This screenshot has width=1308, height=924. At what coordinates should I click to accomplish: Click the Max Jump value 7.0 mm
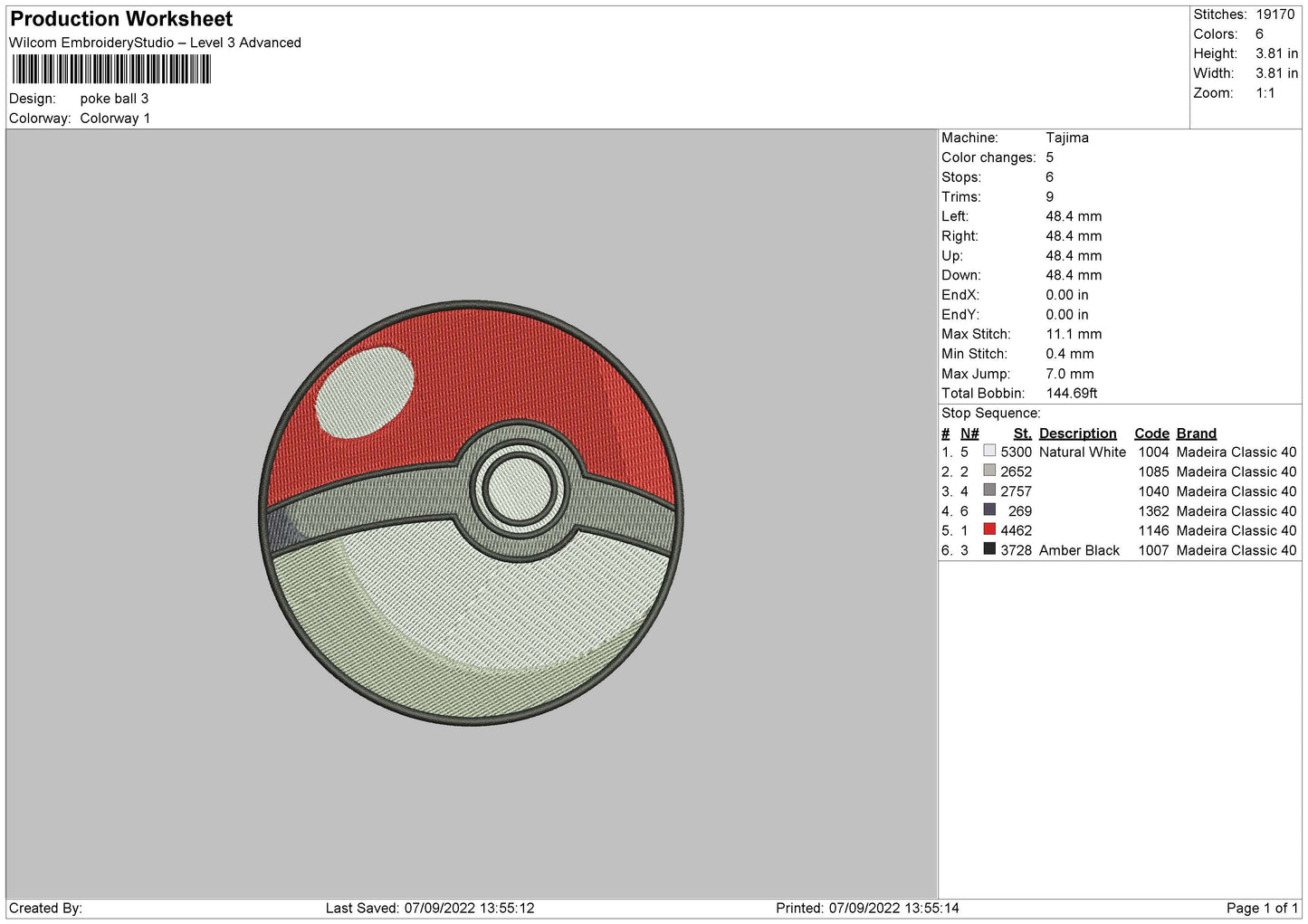(1069, 374)
